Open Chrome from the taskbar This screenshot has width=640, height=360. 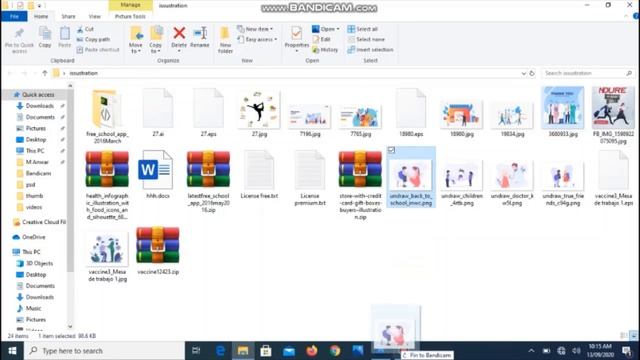[x=335, y=351]
